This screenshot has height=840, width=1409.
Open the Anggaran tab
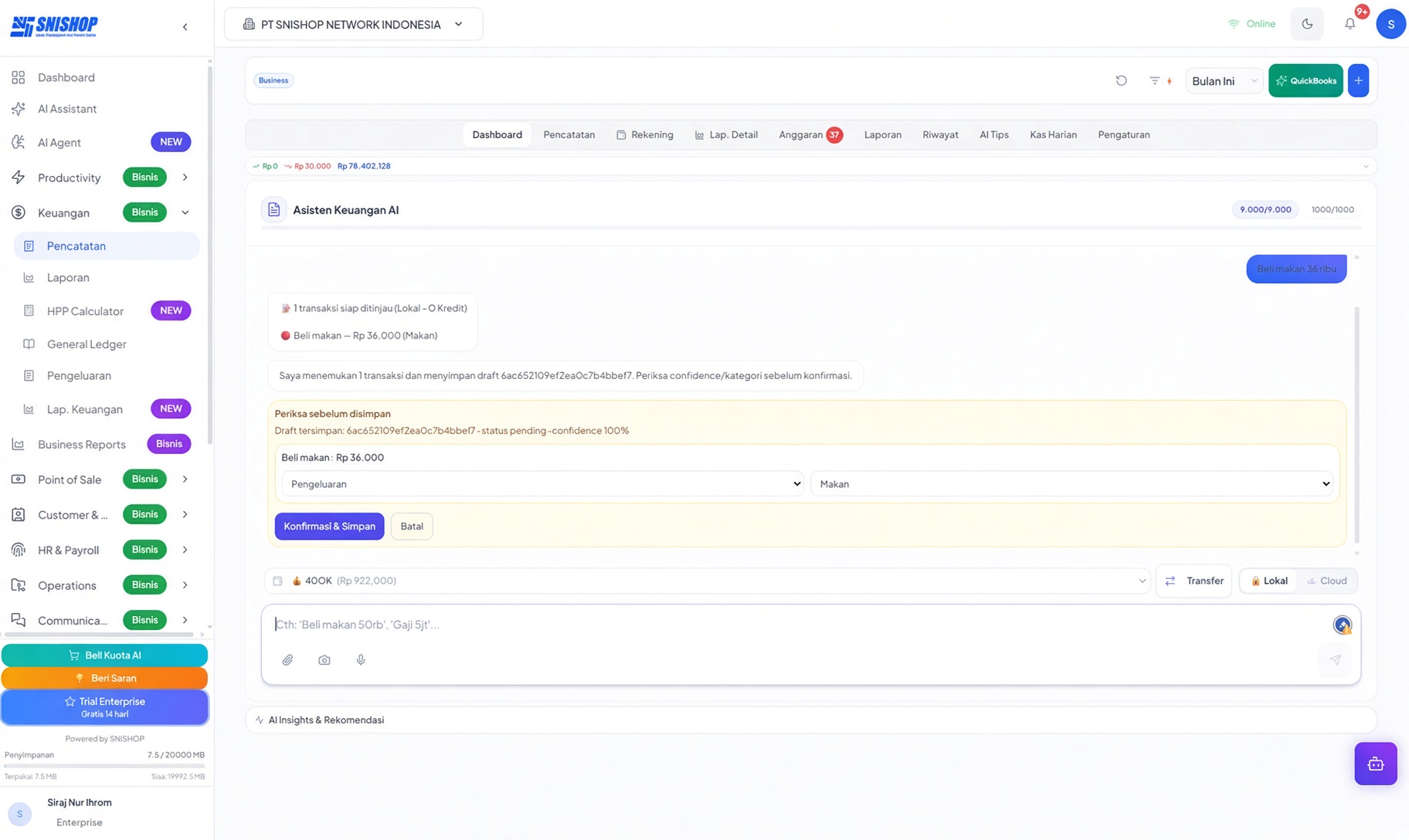pyautogui.click(x=810, y=134)
